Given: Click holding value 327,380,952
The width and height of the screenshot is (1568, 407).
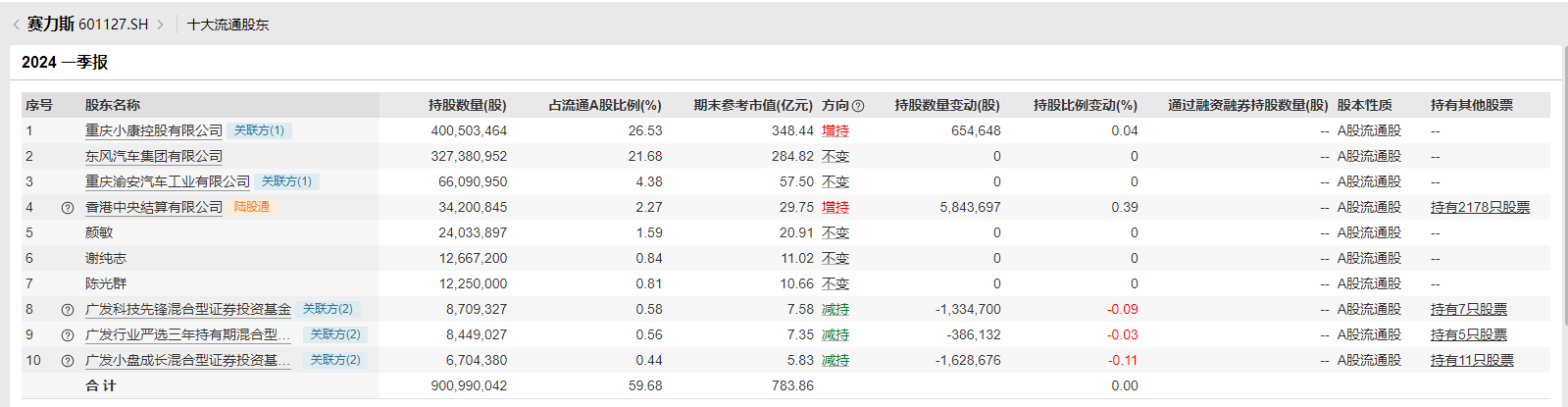Looking at the screenshot, I should click(x=469, y=156).
